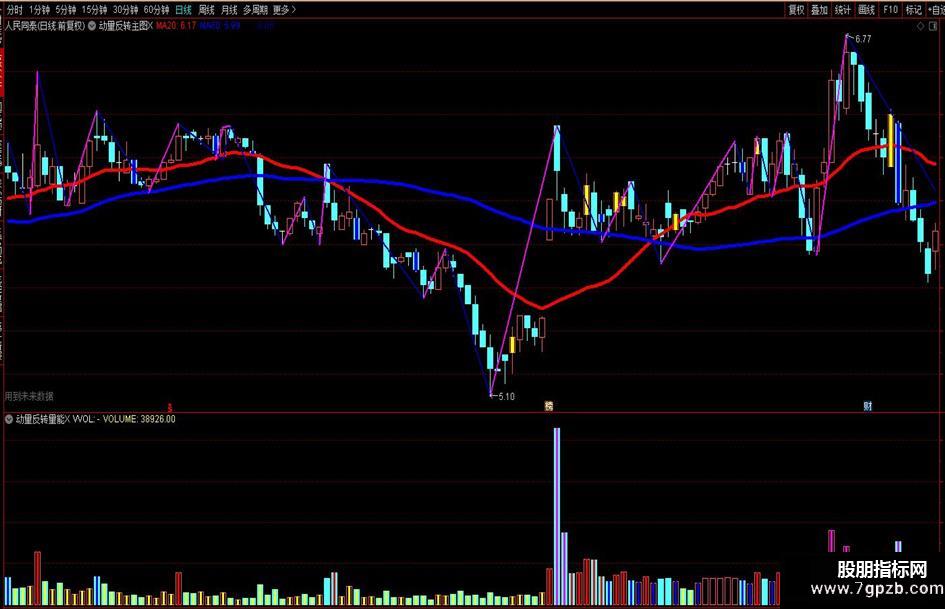Click the diamond icon at chart top-right
The height and width of the screenshot is (609, 945).
(x=920, y=27)
